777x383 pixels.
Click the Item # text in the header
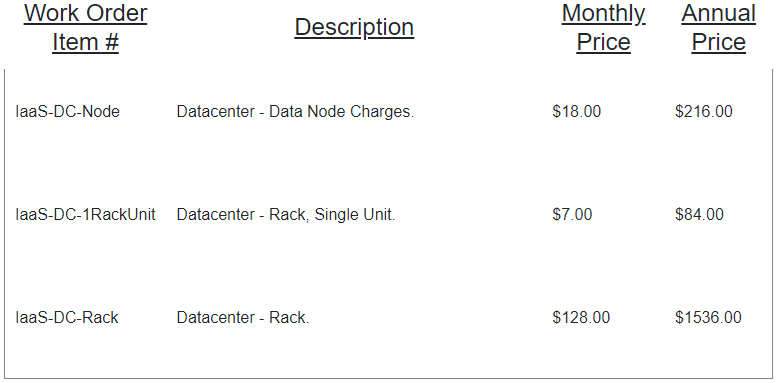86,42
